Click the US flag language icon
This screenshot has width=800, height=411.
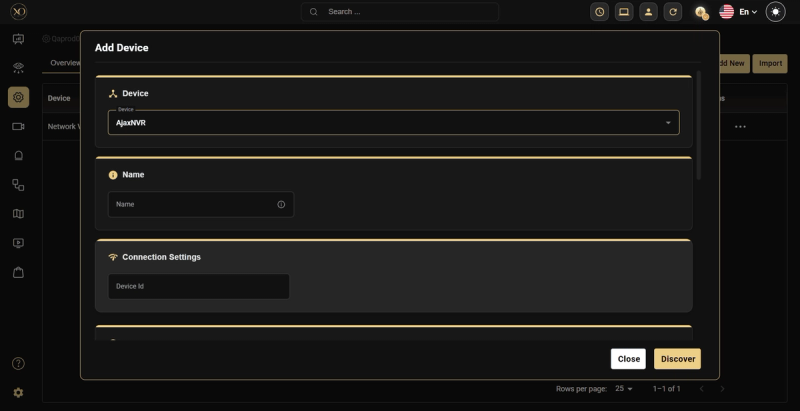727,12
